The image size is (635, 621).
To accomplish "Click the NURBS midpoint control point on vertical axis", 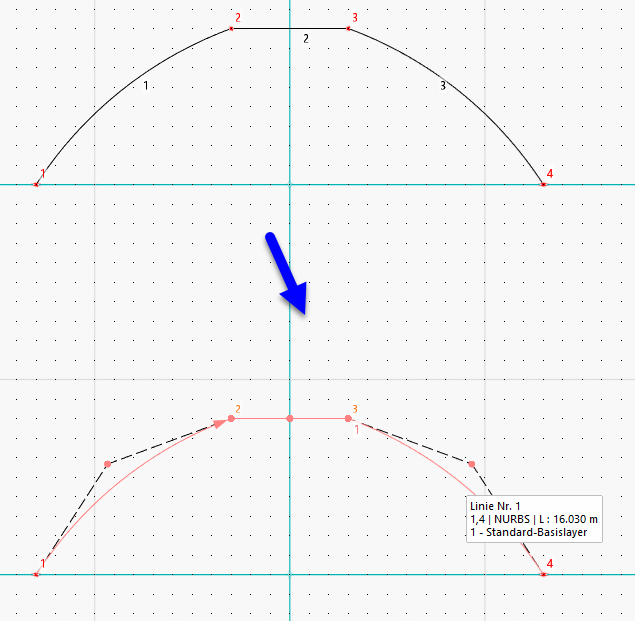I will (x=290, y=418).
